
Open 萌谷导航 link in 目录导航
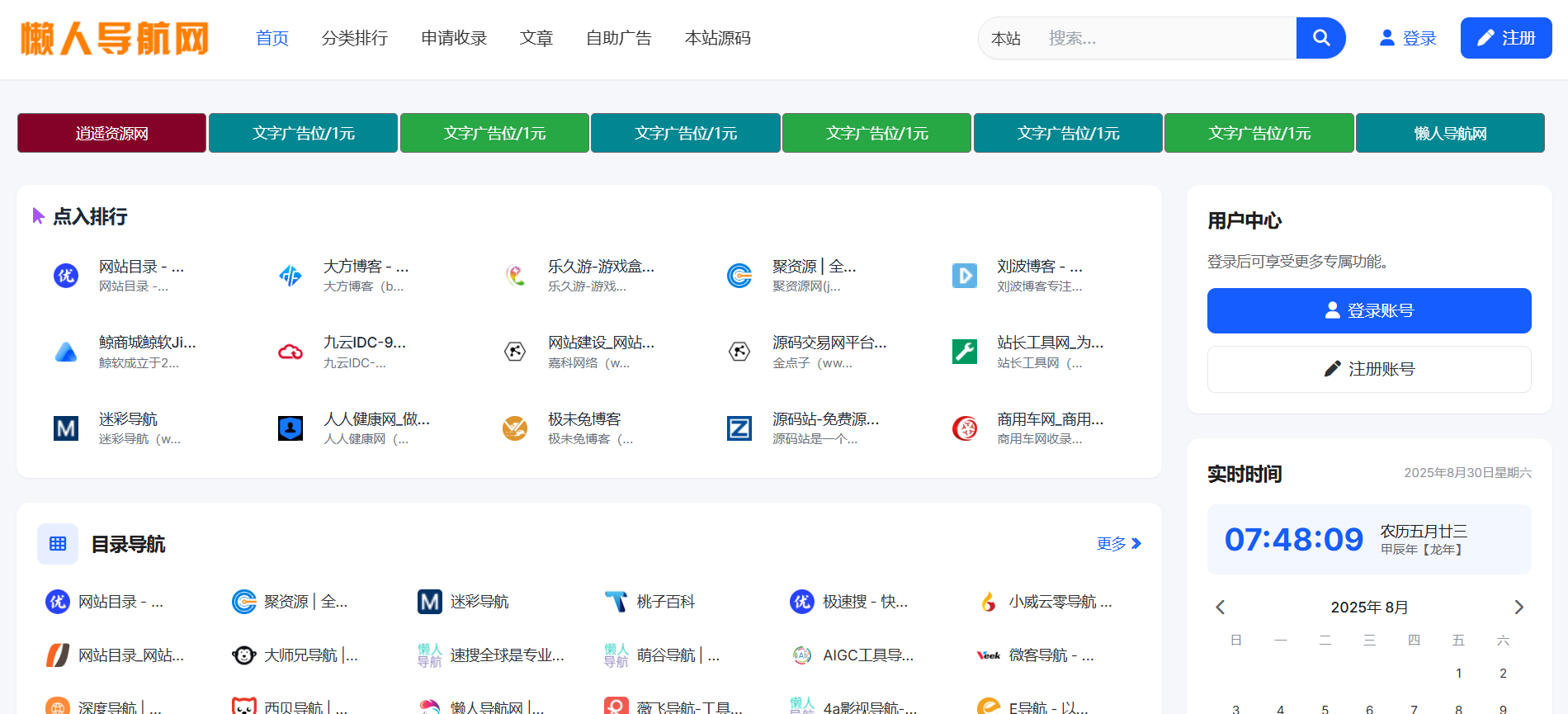coord(678,655)
